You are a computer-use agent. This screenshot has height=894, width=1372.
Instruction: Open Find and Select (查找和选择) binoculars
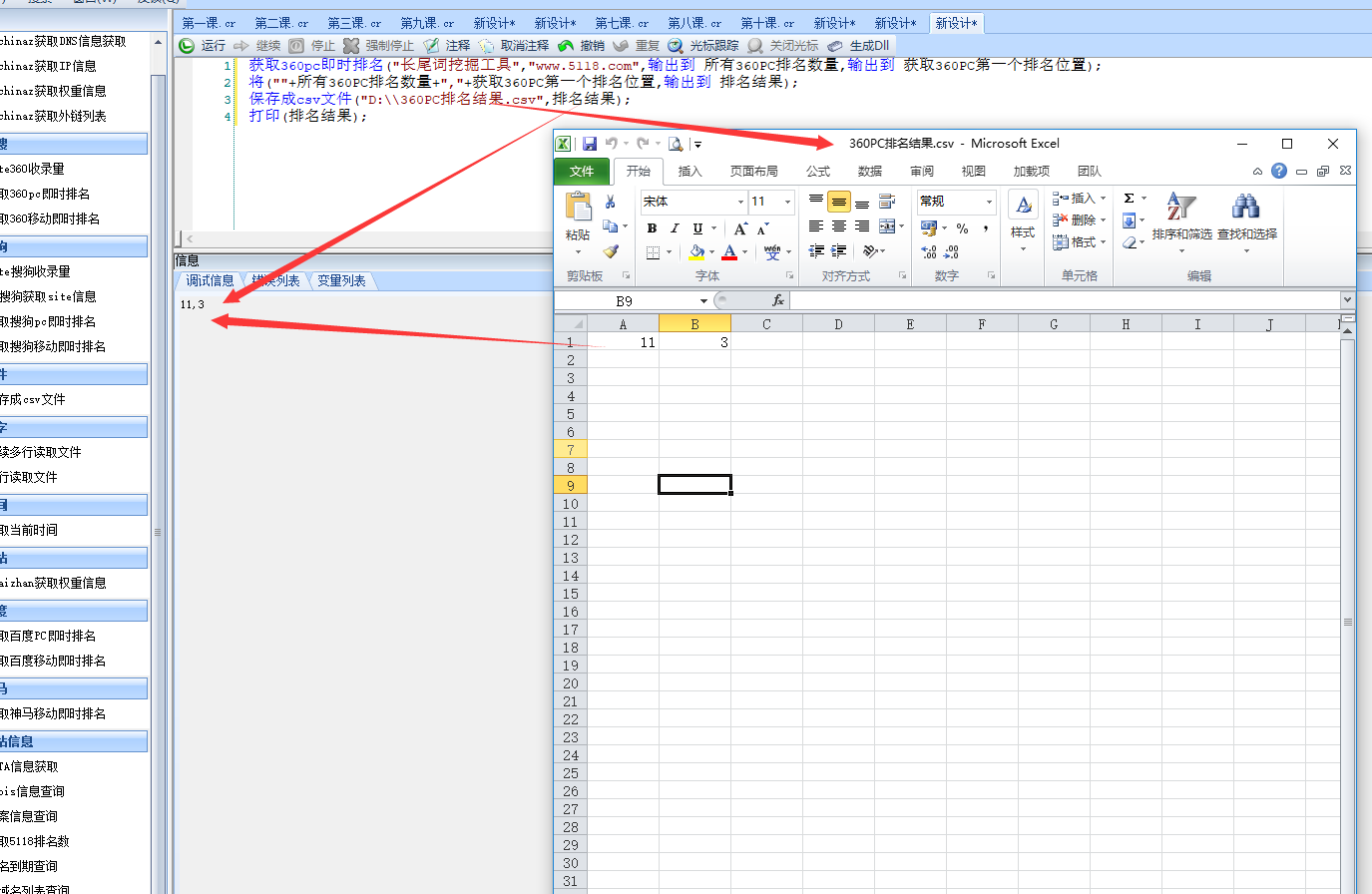coord(1245,208)
